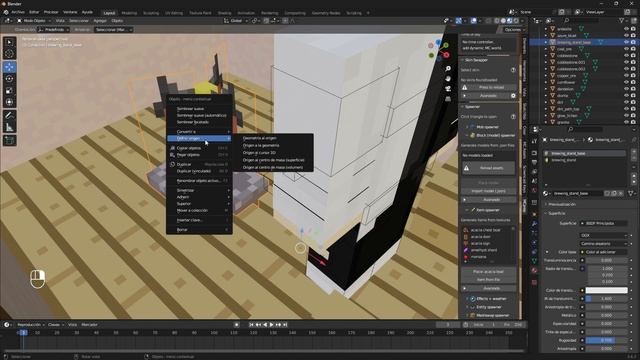Toggle render camera for glow_lichen
The image size is (640, 360).
pos(633,116)
